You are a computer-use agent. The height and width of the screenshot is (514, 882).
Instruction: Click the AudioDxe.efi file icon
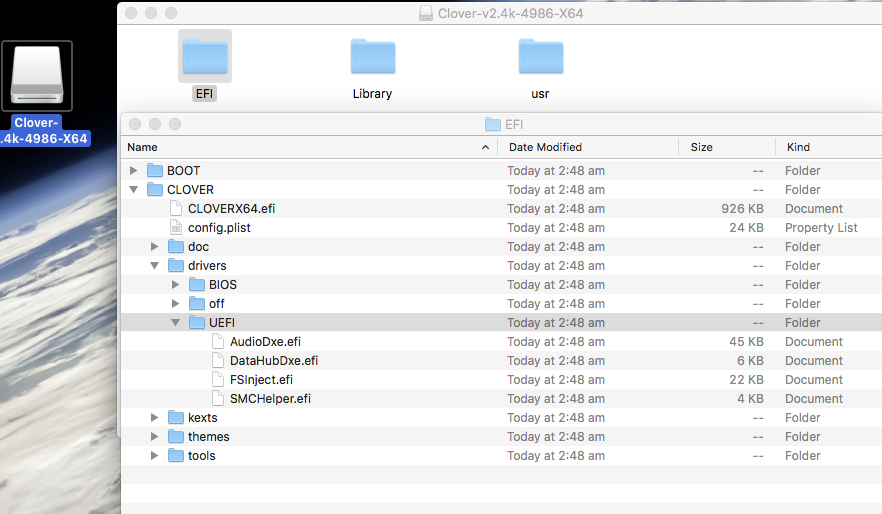click(x=218, y=341)
